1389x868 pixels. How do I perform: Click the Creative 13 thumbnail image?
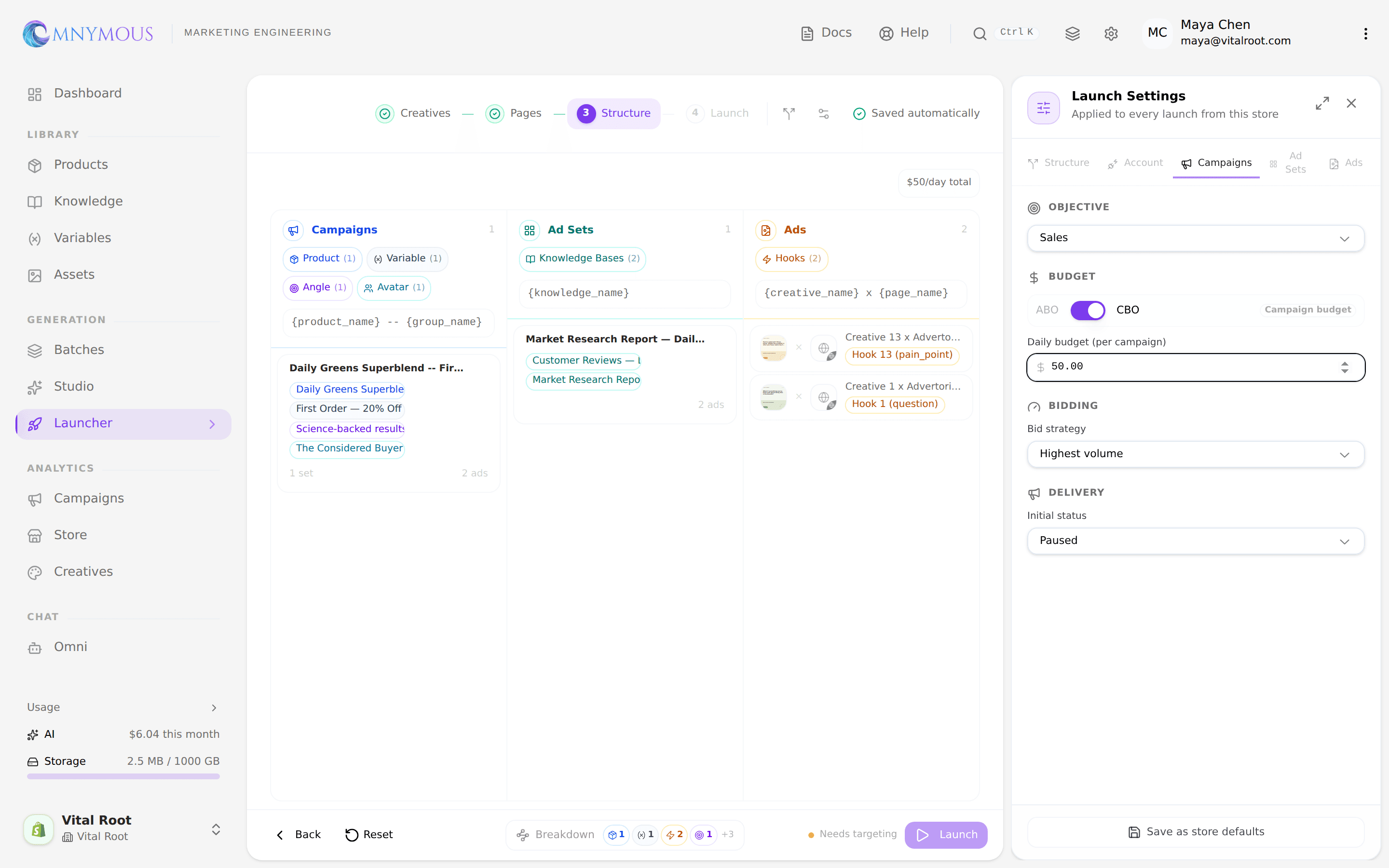773,348
